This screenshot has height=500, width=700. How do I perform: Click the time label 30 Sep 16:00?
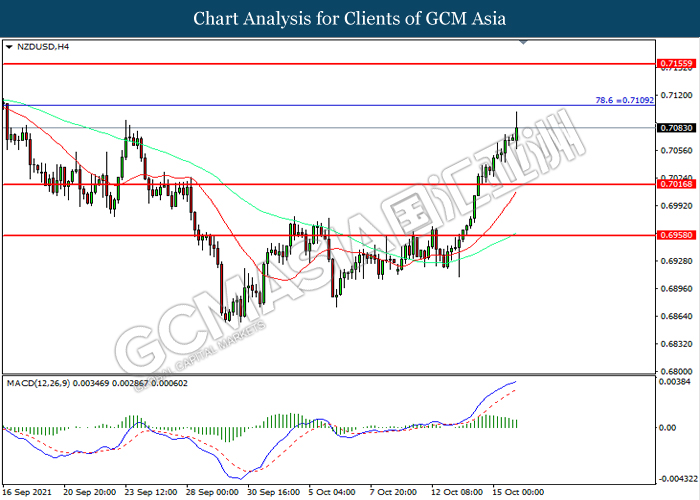point(274,492)
